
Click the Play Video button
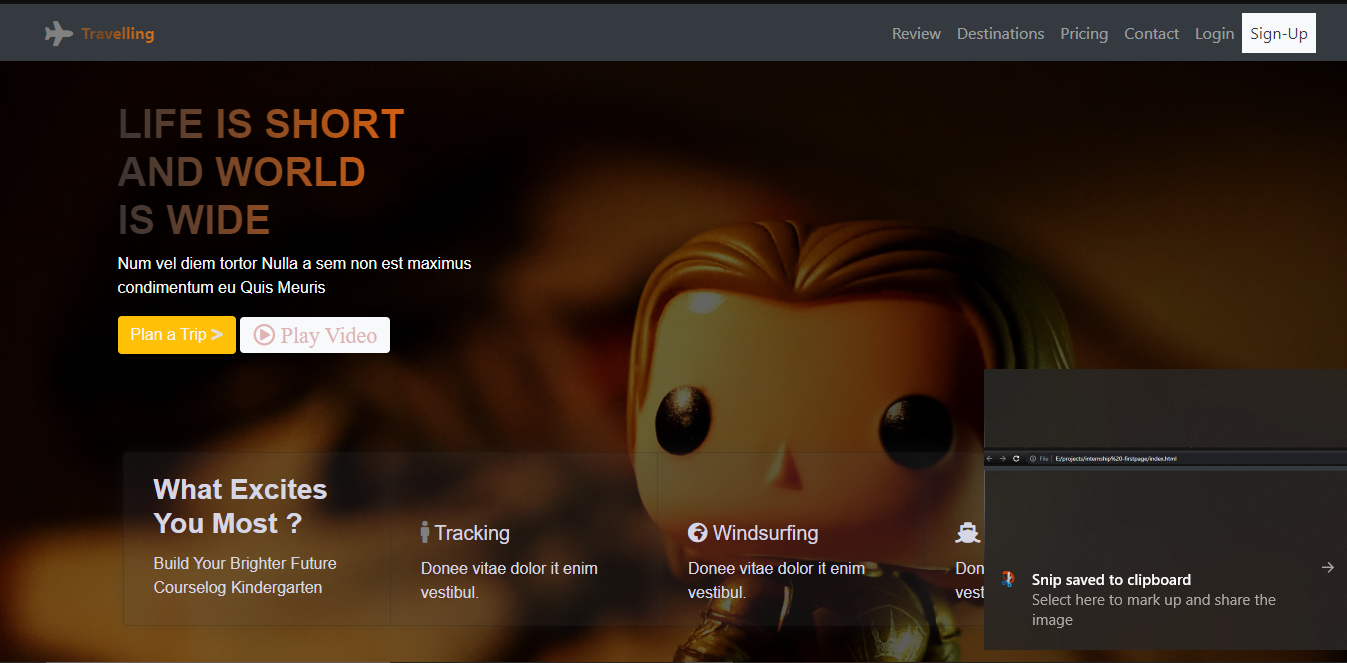tap(314, 334)
